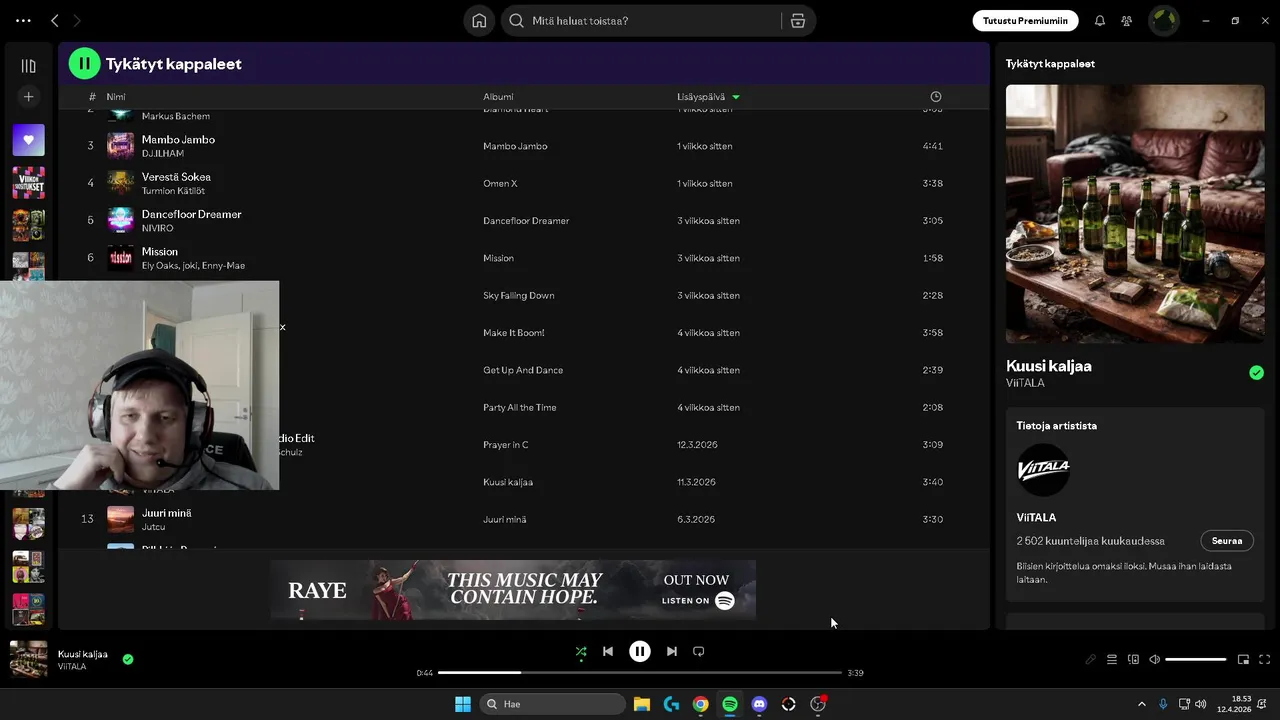Show the friend activity icon
This screenshot has height=720, width=1280.
click(x=1127, y=20)
